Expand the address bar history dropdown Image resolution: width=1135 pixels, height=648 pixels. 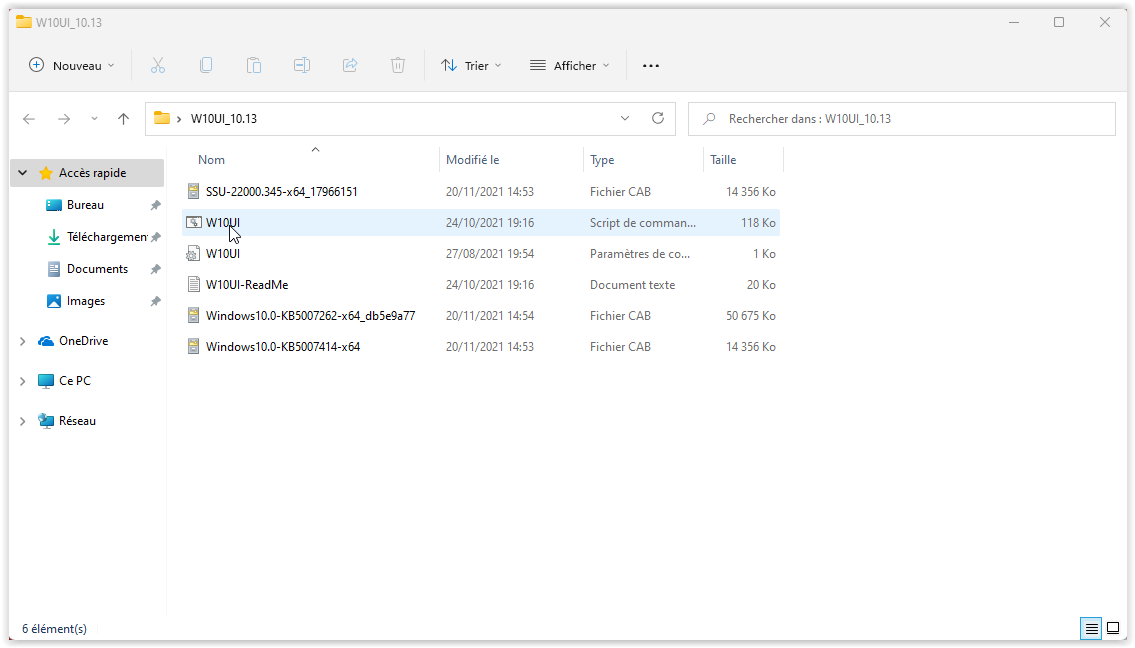pyautogui.click(x=625, y=118)
